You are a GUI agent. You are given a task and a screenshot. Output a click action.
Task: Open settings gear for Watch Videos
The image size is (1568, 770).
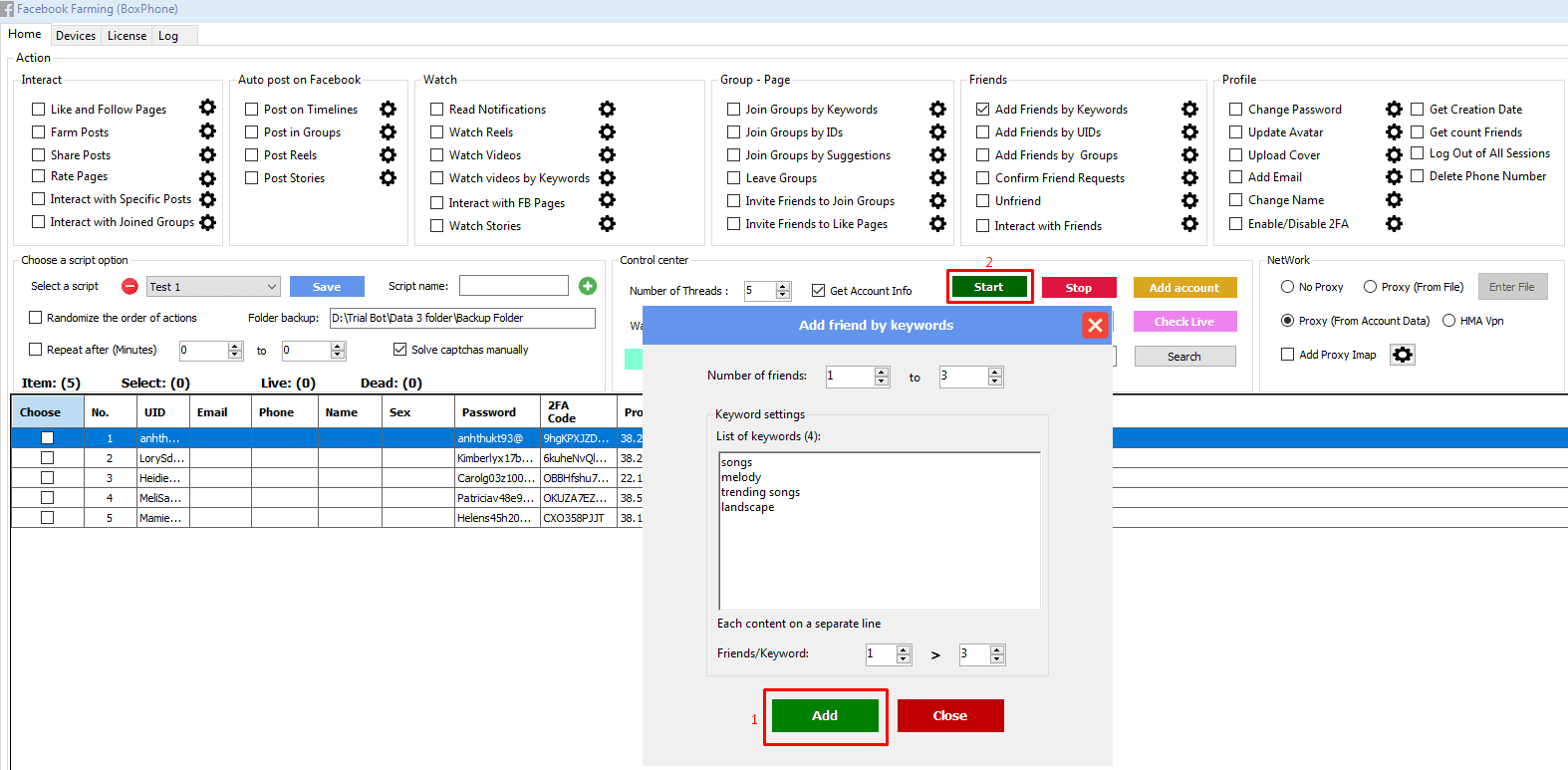point(607,154)
